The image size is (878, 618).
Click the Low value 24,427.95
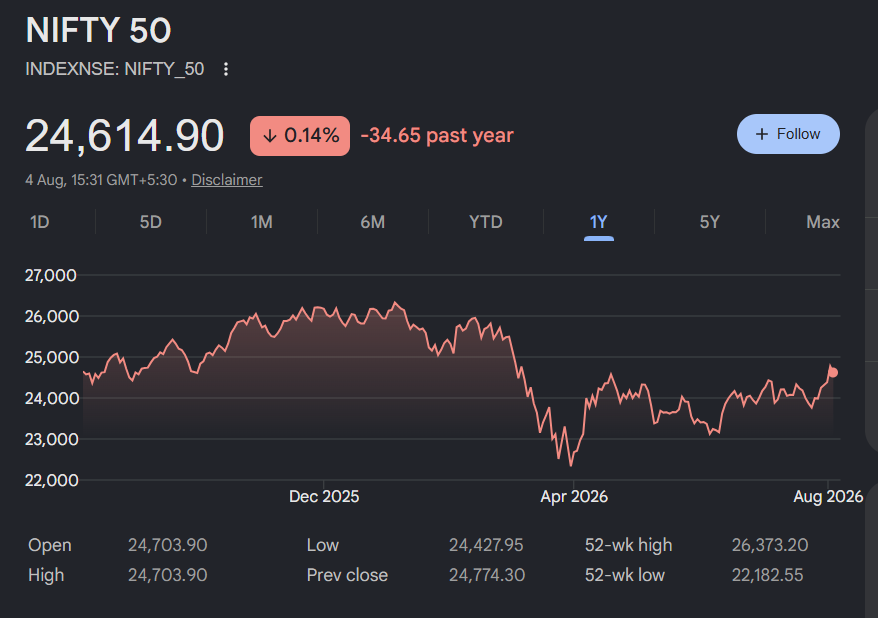486,545
